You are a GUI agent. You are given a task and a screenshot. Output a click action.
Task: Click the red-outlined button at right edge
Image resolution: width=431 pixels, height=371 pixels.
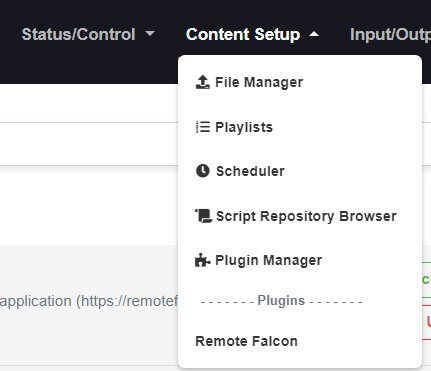426,322
